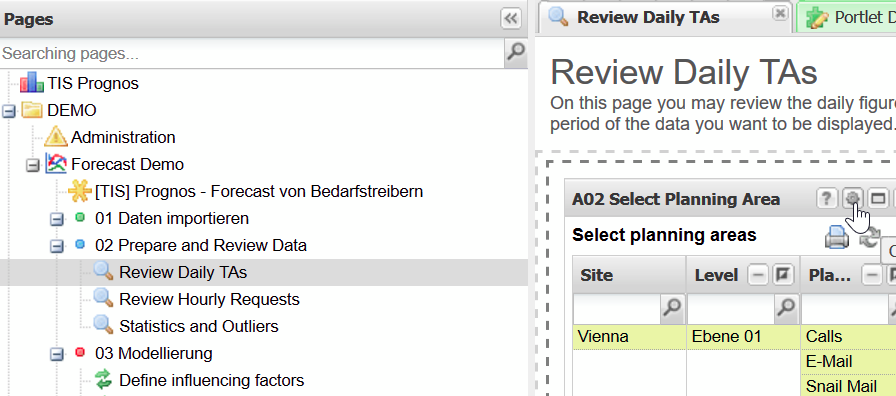Click the printer icon in planning areas

click(x=837, y=237)
